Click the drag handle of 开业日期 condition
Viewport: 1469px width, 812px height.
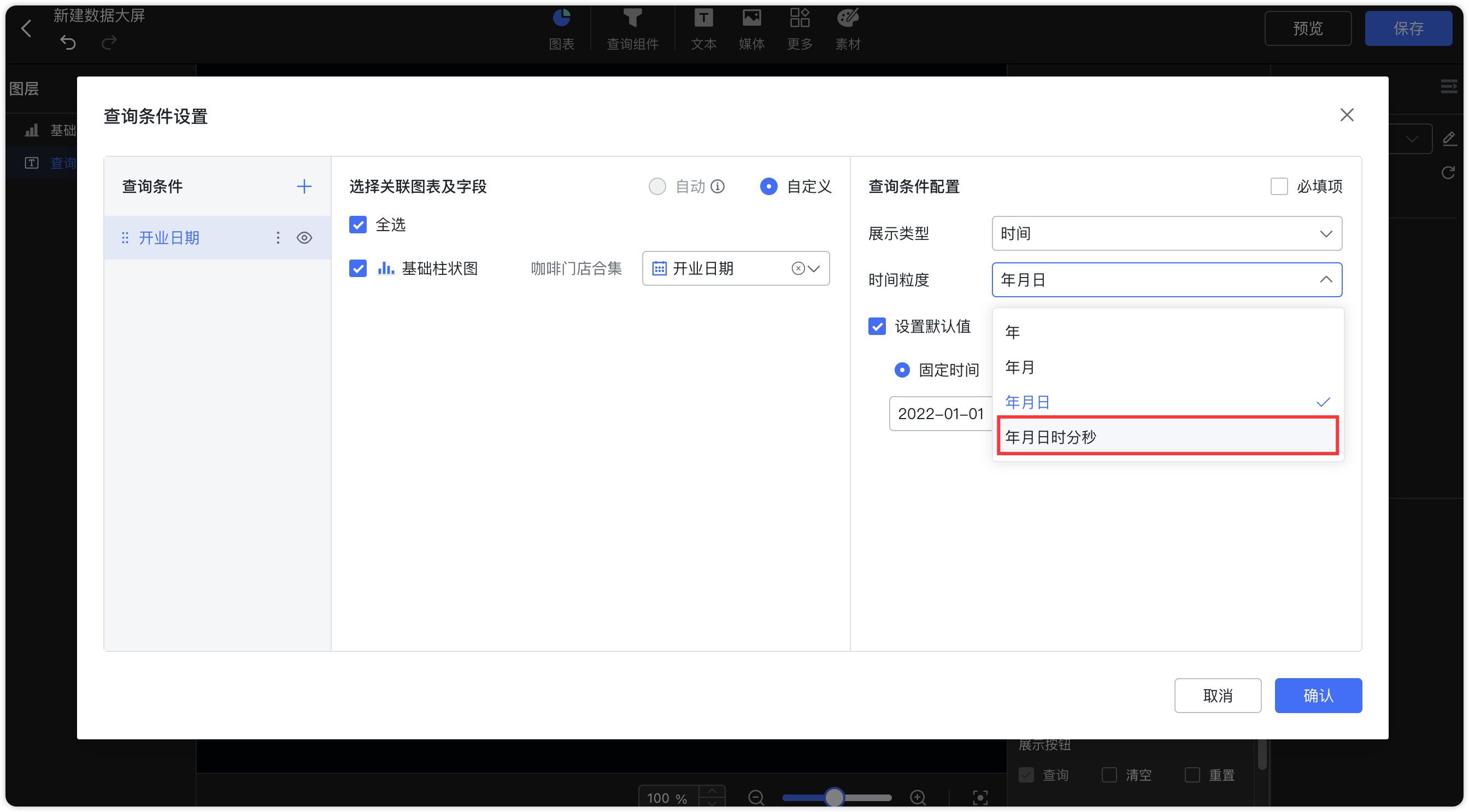[125, 238]
